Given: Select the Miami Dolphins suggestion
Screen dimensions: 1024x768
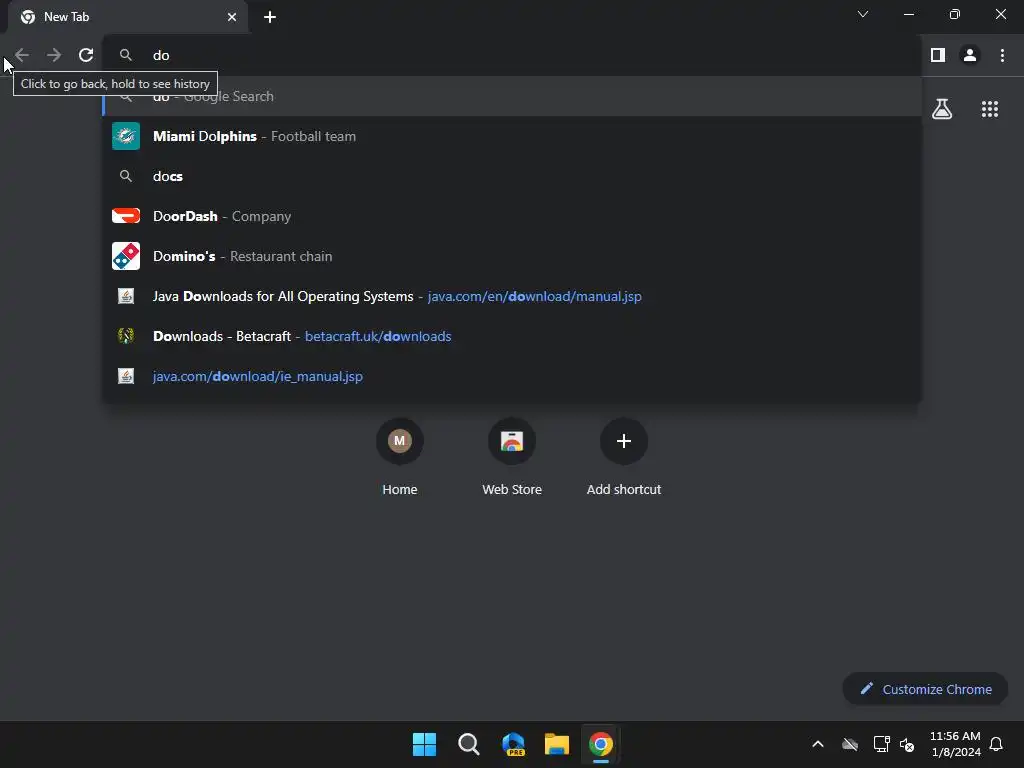Looking at the screenshot, I should click(512, 136).
